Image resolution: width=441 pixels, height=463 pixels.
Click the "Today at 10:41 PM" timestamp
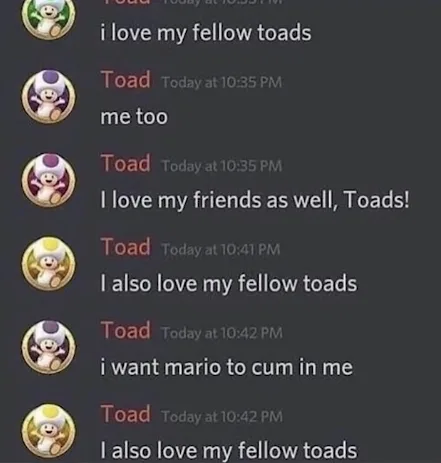point(221,249)
